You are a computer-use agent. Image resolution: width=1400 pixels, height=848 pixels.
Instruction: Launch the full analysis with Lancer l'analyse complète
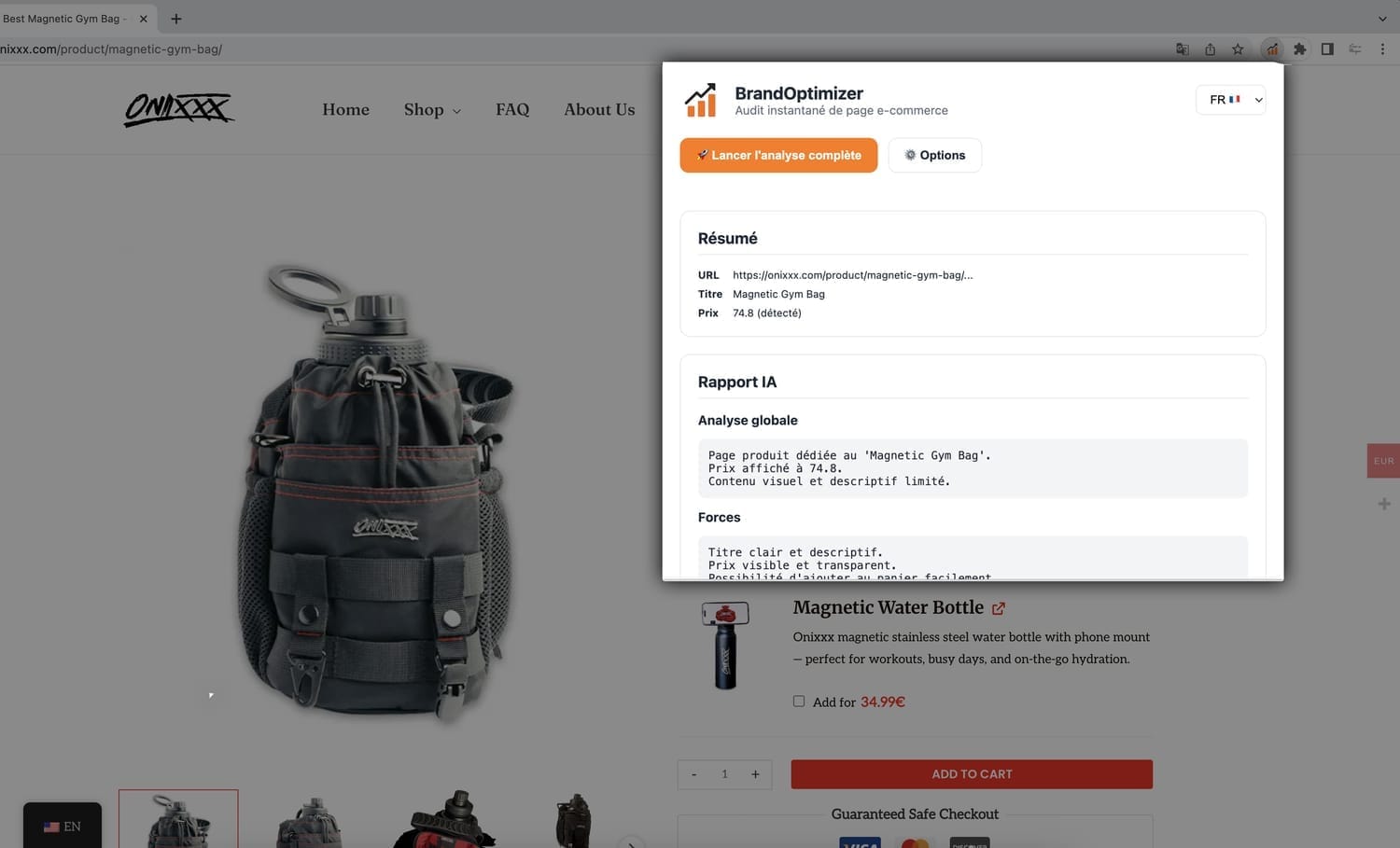pyautogui.click(x=778, y=155)
